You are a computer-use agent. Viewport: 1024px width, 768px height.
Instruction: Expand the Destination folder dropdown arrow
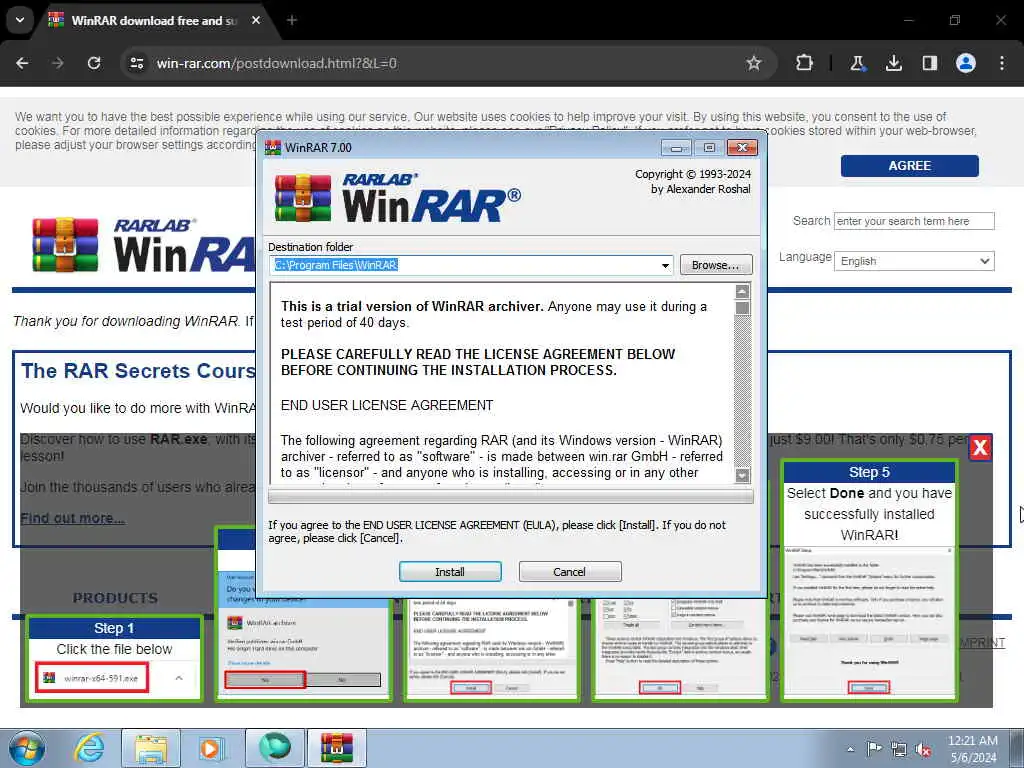click(x=665, y=265)
